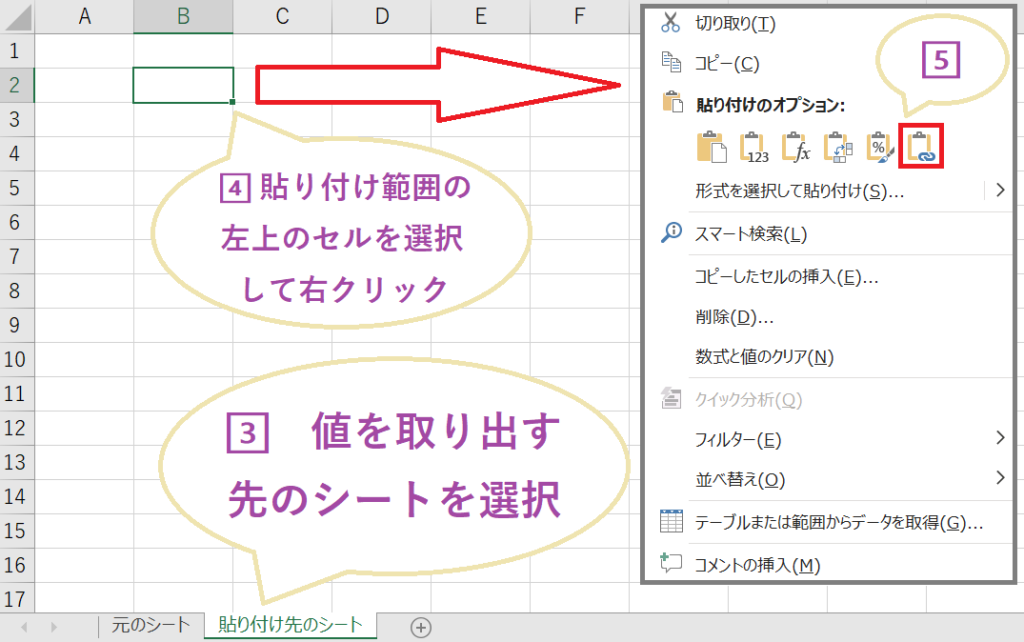
Task: Click the + button to add a new sheet
Action: tap(421, 625)
